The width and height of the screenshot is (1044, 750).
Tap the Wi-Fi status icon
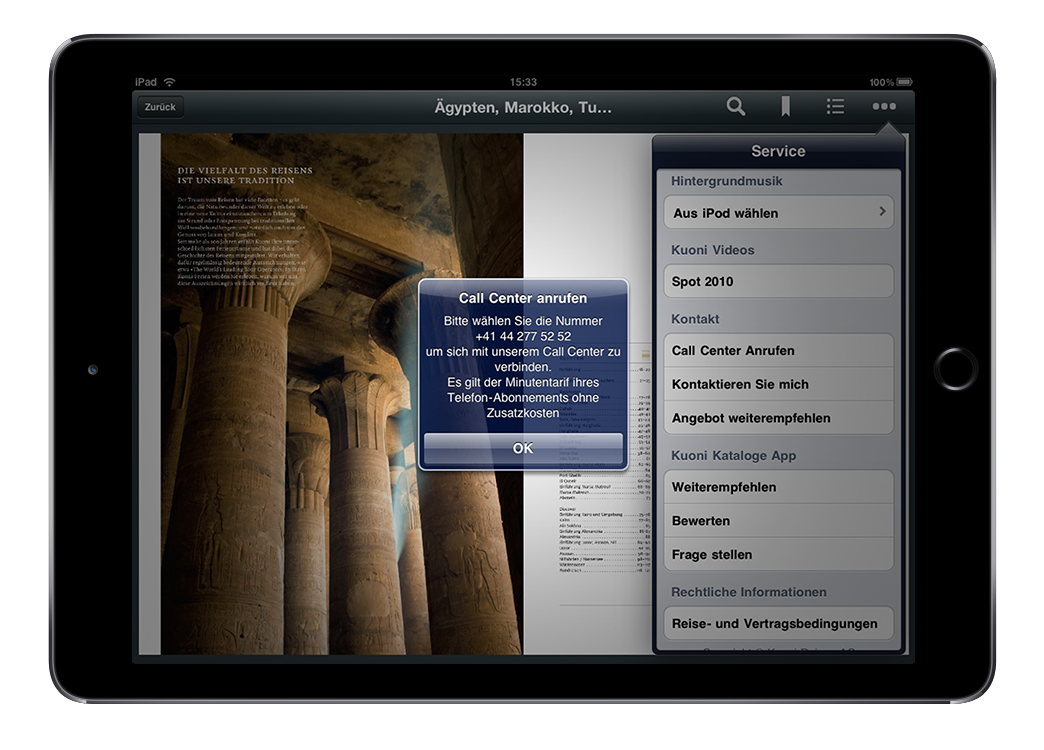tap(170, 82)
